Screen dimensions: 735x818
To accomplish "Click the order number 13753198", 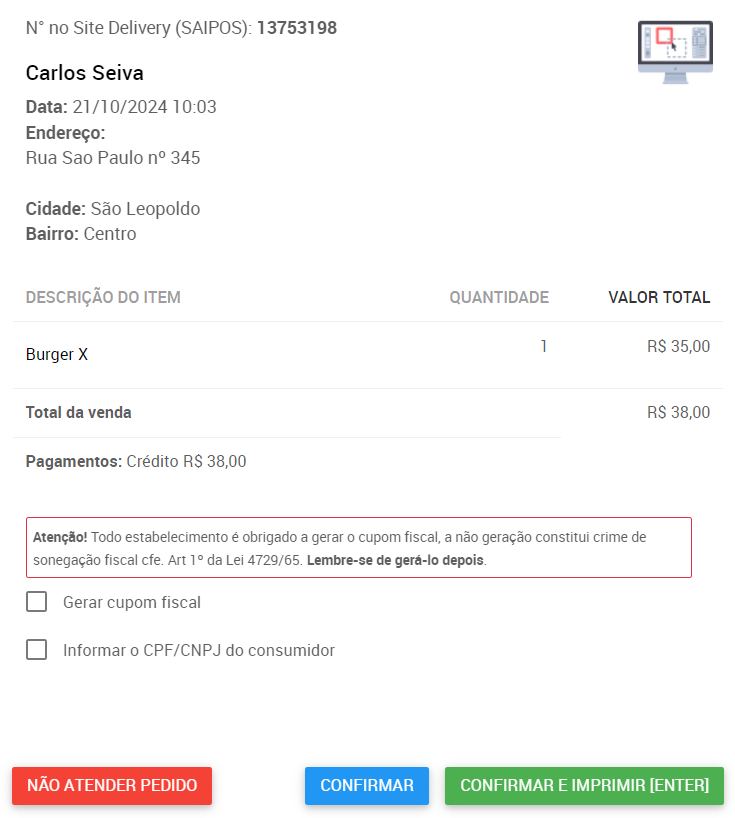I will click(297, 28).
